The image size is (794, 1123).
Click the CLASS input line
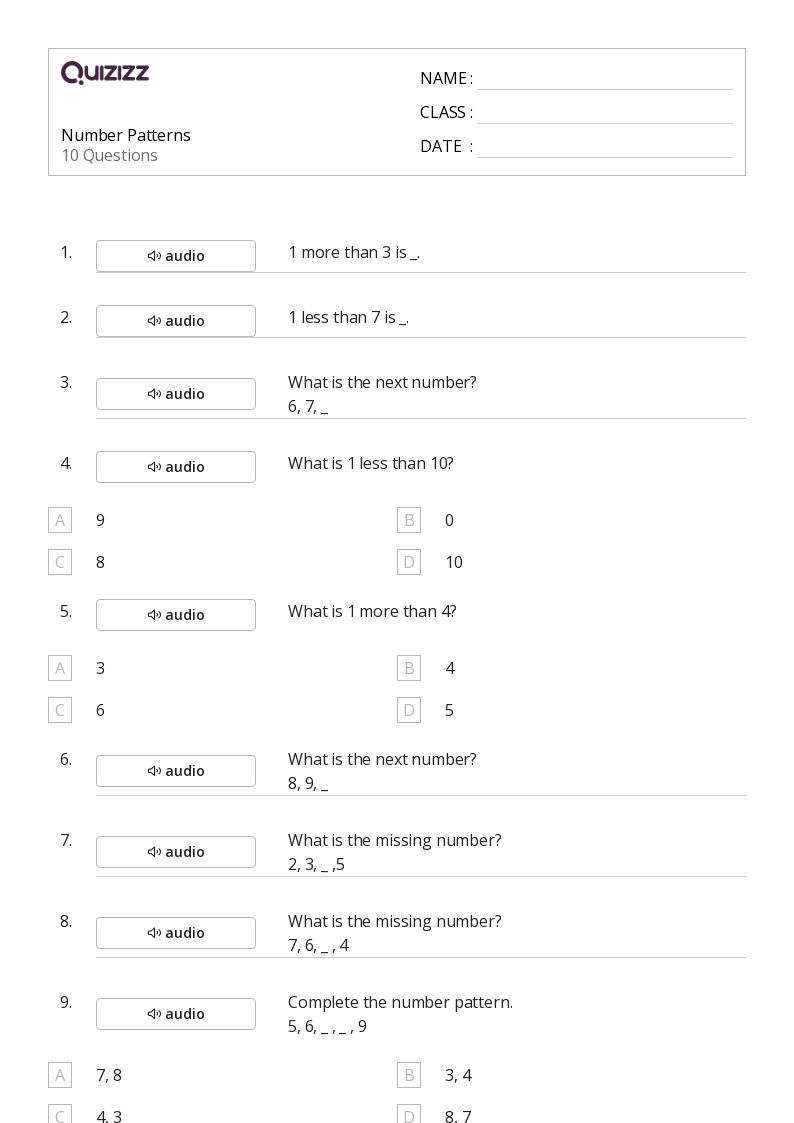[x=604, y=113]
